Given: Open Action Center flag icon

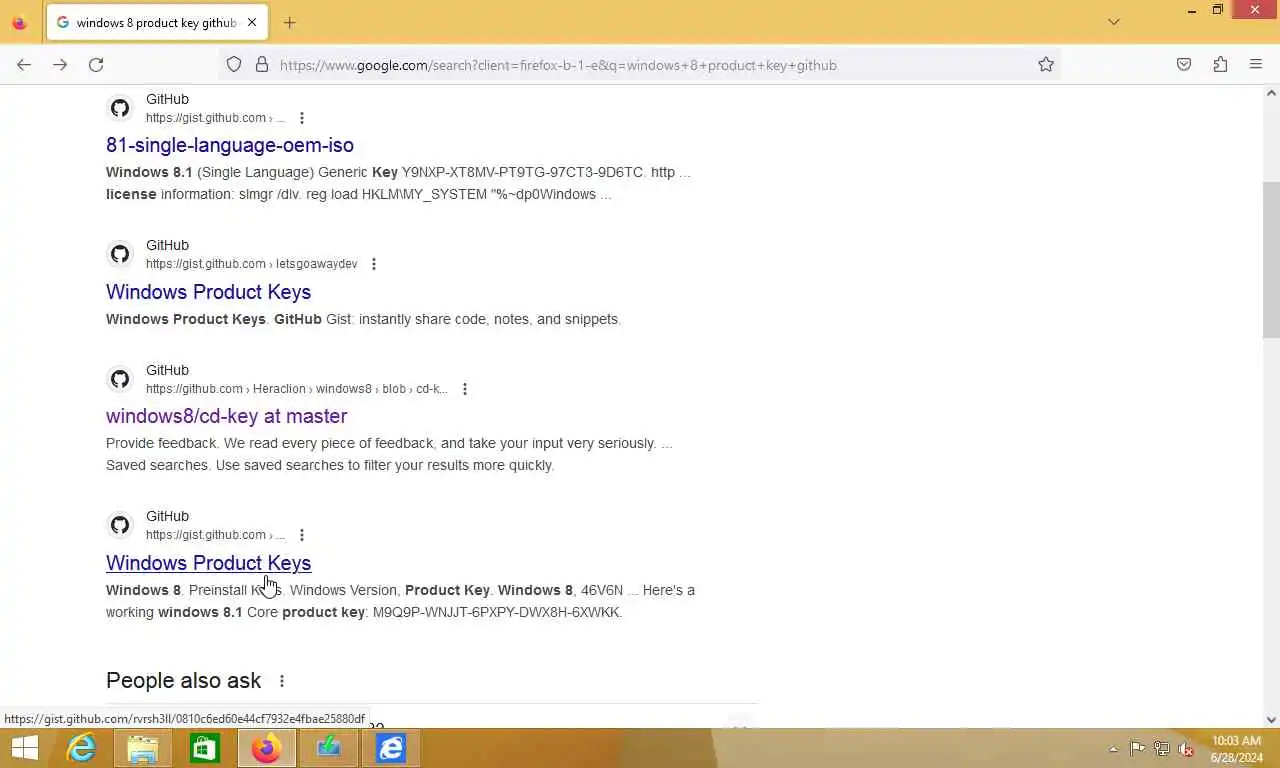Looking at the screenshot, I should [x=1137, y=749].
